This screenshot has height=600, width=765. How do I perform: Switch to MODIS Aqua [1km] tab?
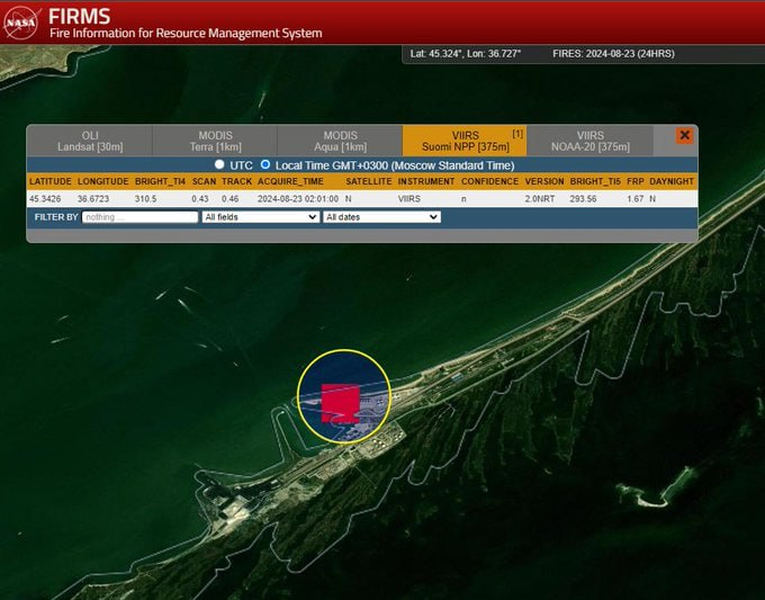tap(340, 141)
